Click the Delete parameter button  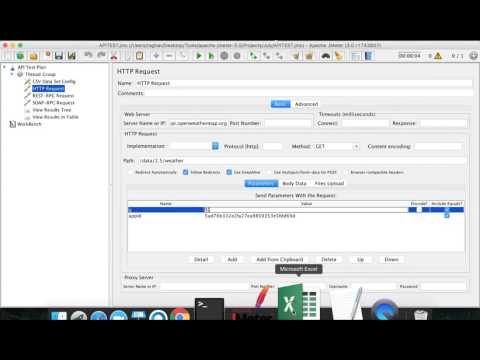[329, 259]
